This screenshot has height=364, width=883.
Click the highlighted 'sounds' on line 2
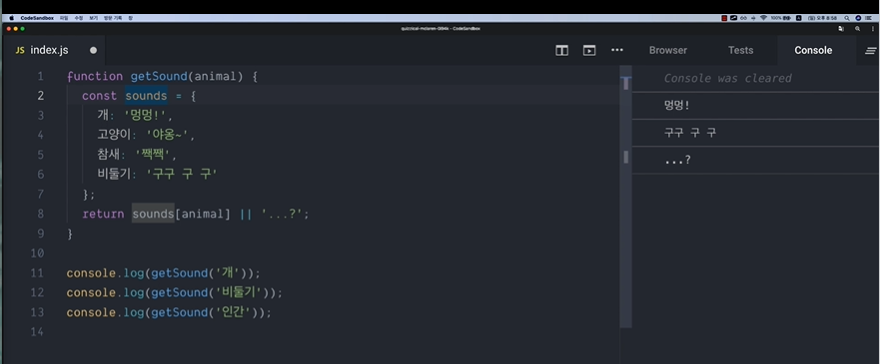point(146,96)
